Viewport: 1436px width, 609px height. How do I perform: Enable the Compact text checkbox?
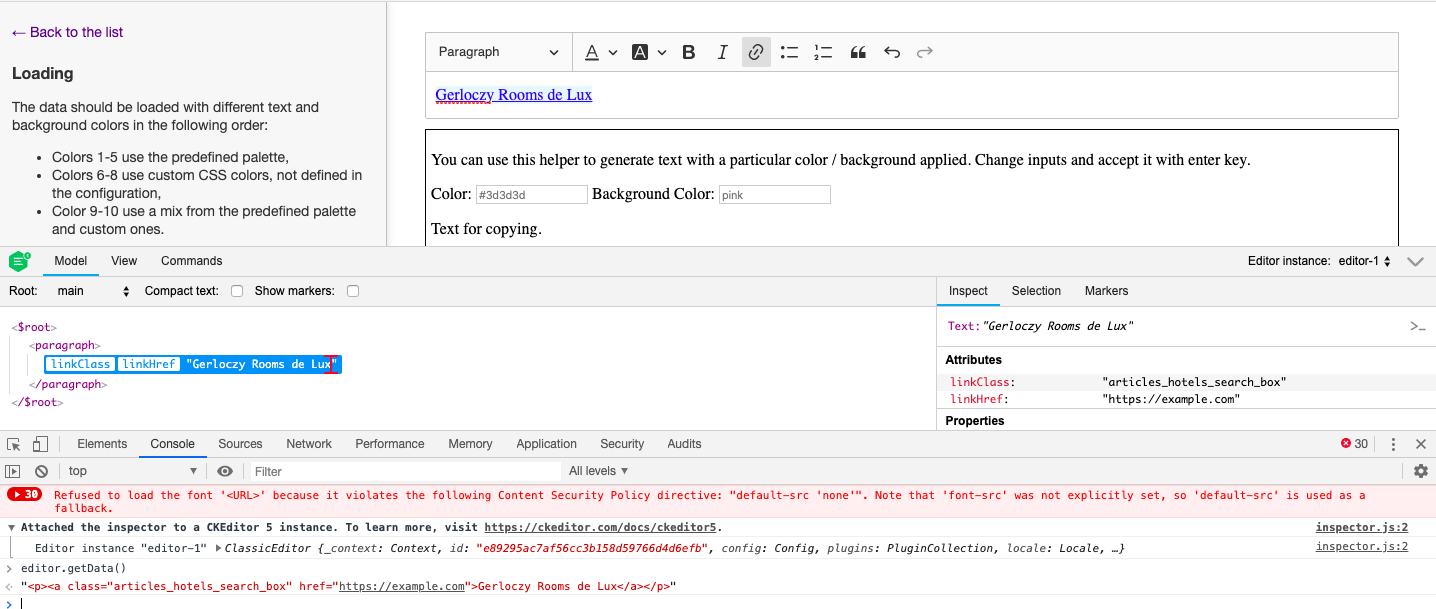[237, 291]
